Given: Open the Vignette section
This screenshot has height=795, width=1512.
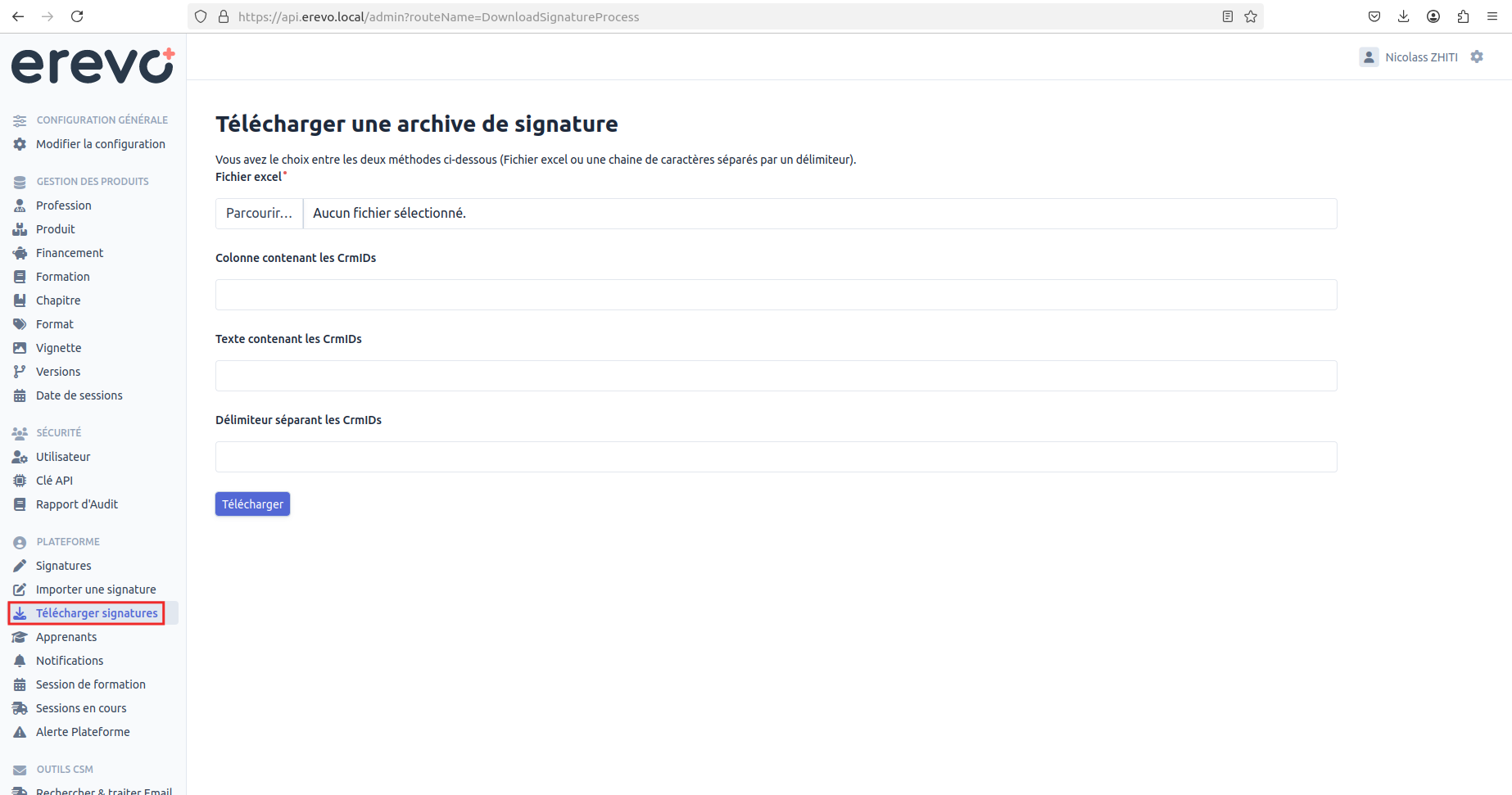Looking at the screenshot, I should coord(59,348).
